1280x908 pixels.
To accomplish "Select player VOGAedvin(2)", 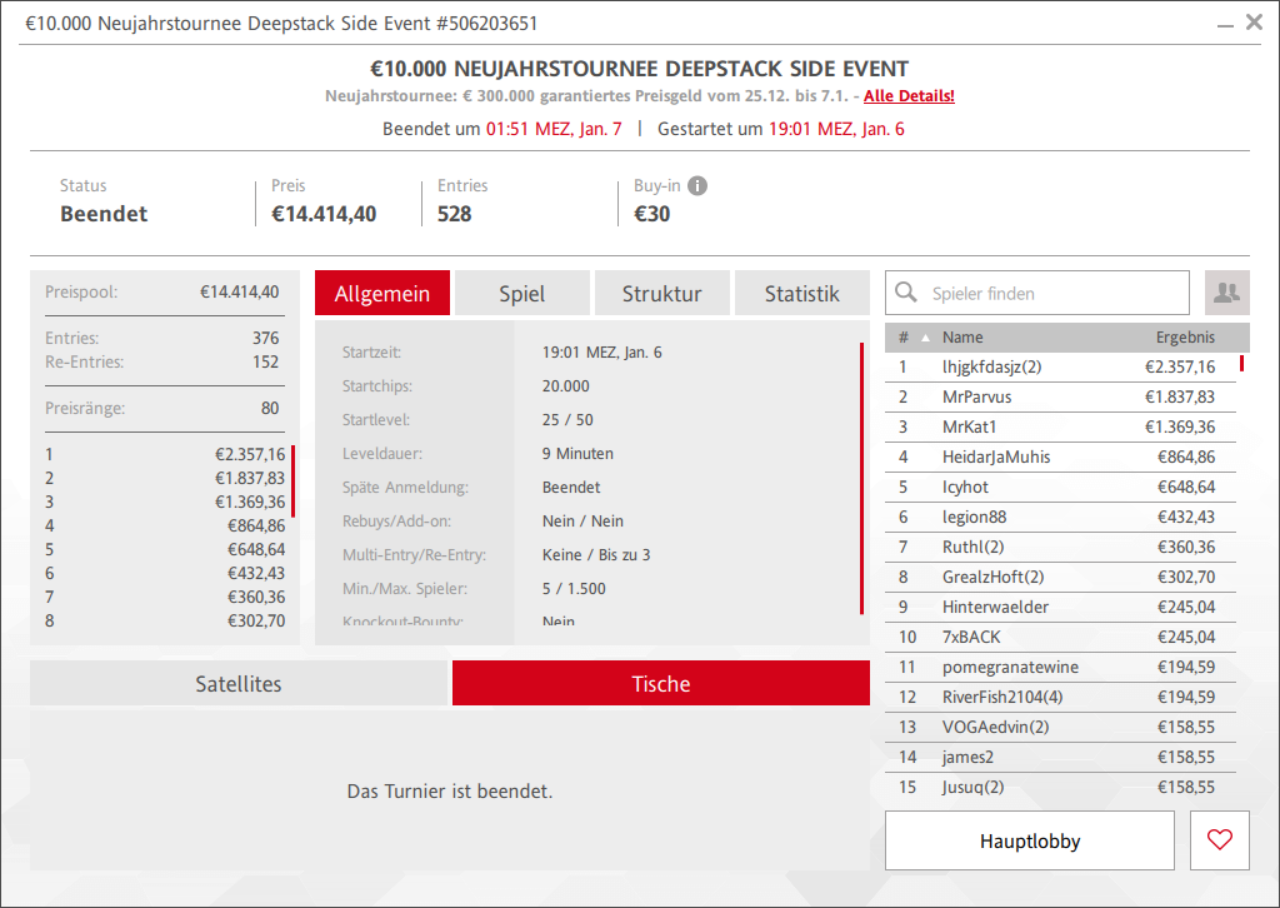I will 1060,727.
